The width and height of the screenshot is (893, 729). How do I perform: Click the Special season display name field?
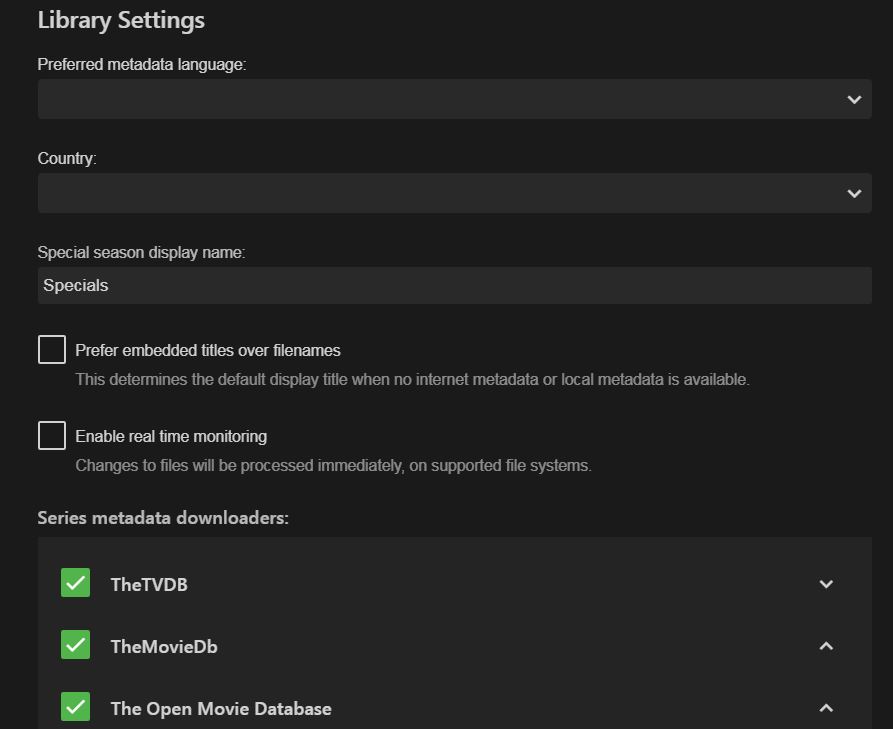pyautogui.click(x=454, y=286)
